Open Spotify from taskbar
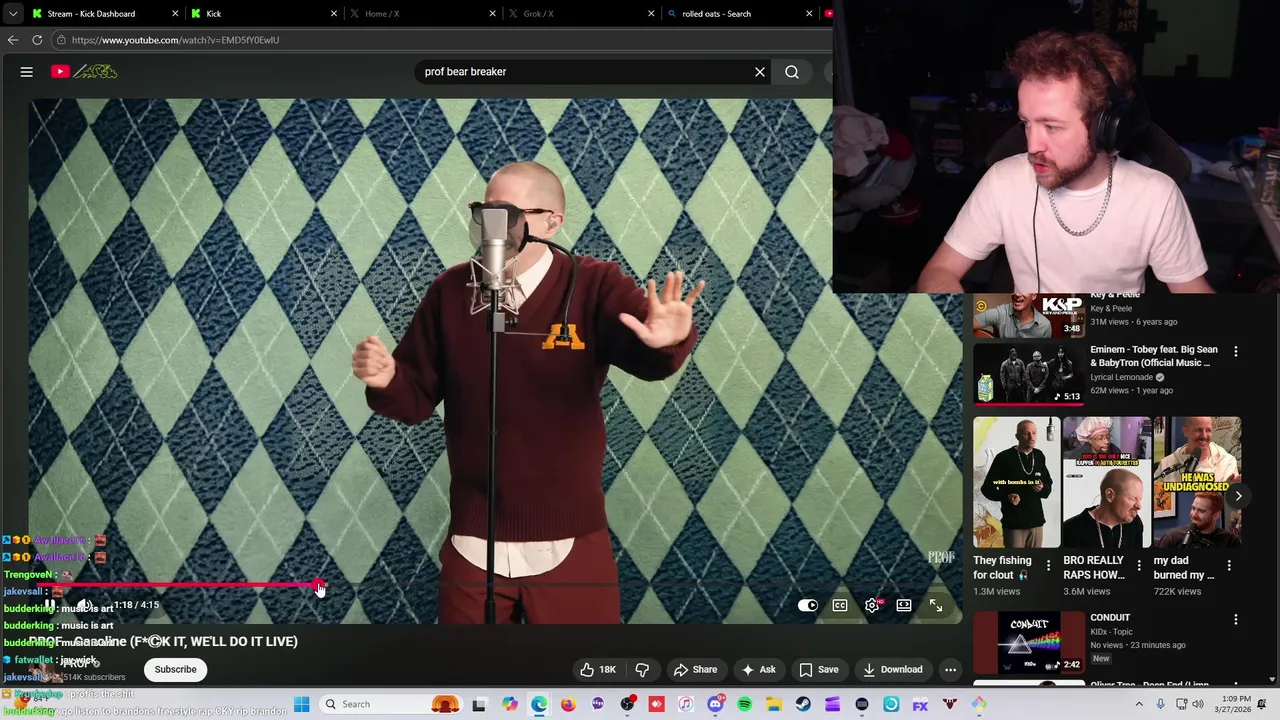Screen dimensions: 1280x720 [x=745, y=704]
